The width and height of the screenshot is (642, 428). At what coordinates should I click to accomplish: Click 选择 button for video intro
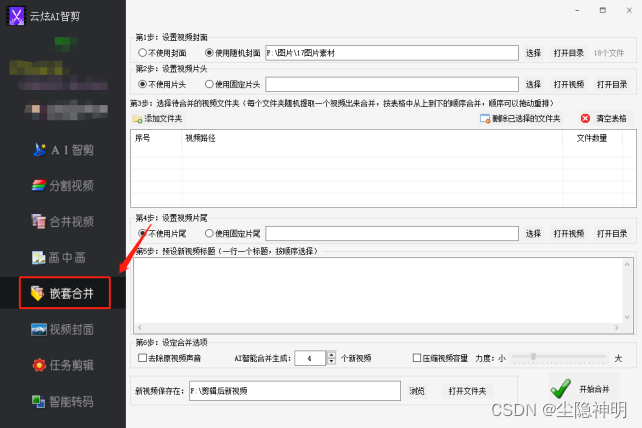tap(533, 84)
